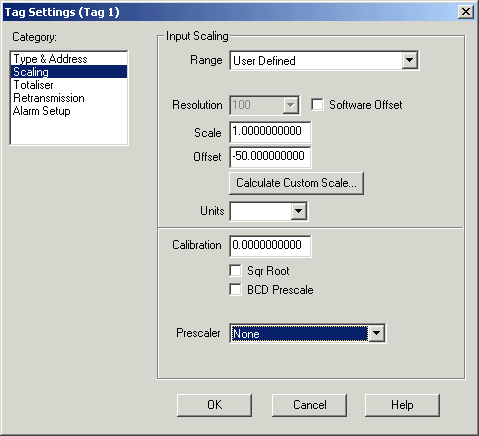Expand the Prescaler dropdown arrow

tap(376, 333)
